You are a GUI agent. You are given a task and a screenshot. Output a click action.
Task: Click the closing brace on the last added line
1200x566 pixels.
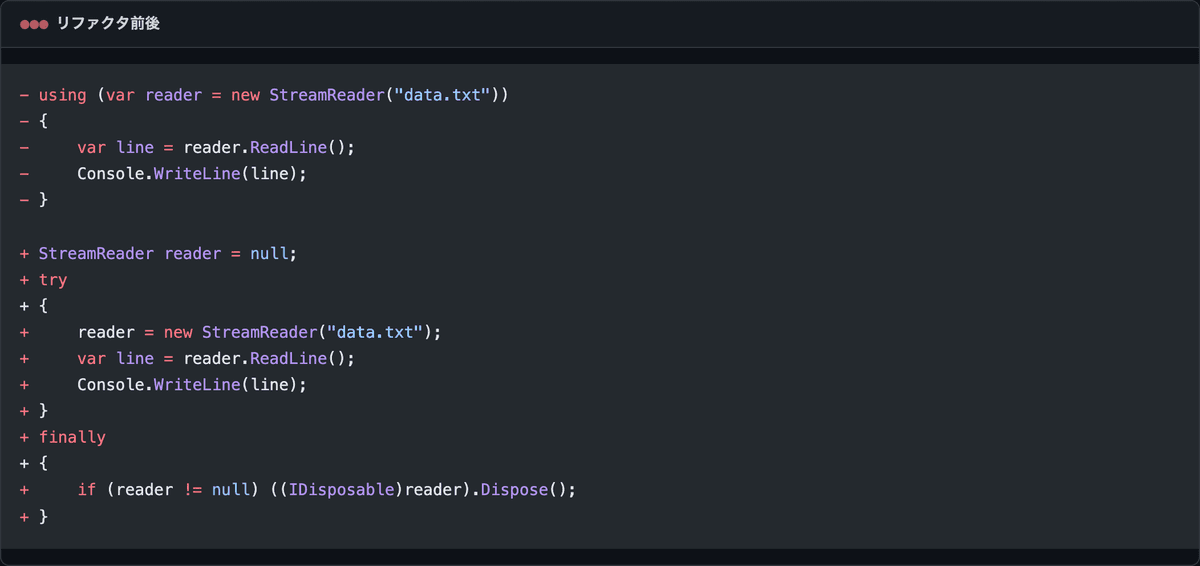click(x=43, y=516)
